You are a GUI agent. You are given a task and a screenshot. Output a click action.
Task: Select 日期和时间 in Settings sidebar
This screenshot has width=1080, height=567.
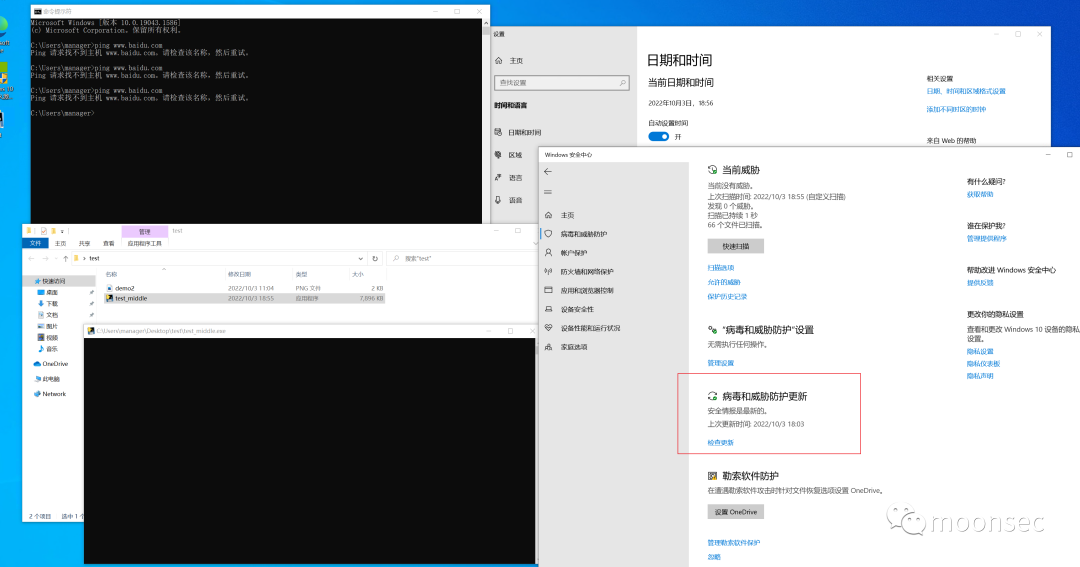pos(518,132)
